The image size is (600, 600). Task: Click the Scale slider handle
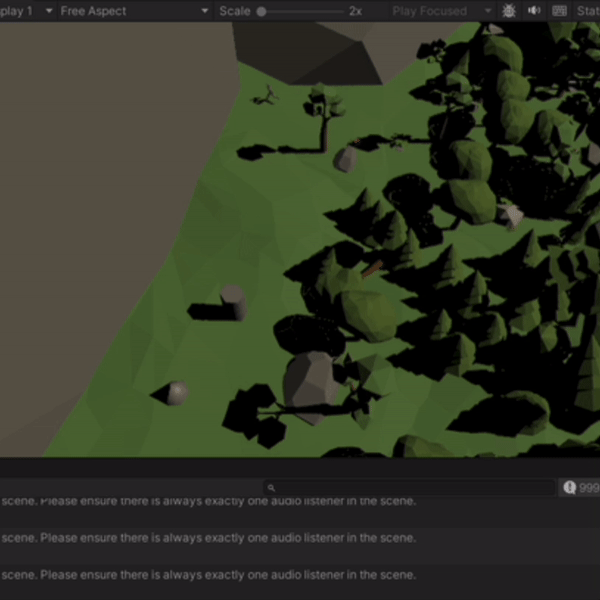(262, 11)
